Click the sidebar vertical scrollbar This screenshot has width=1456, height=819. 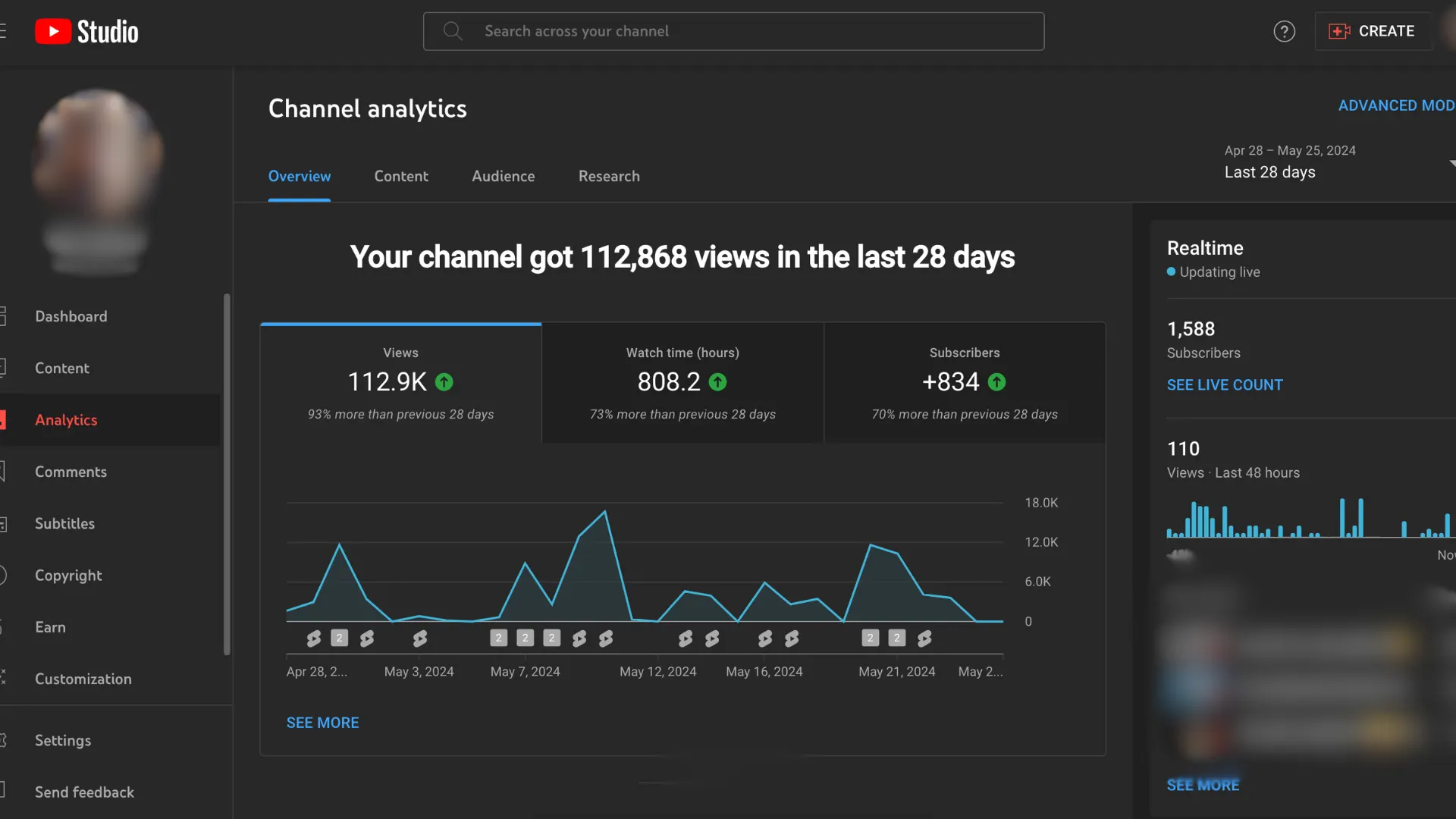[227, 474]
